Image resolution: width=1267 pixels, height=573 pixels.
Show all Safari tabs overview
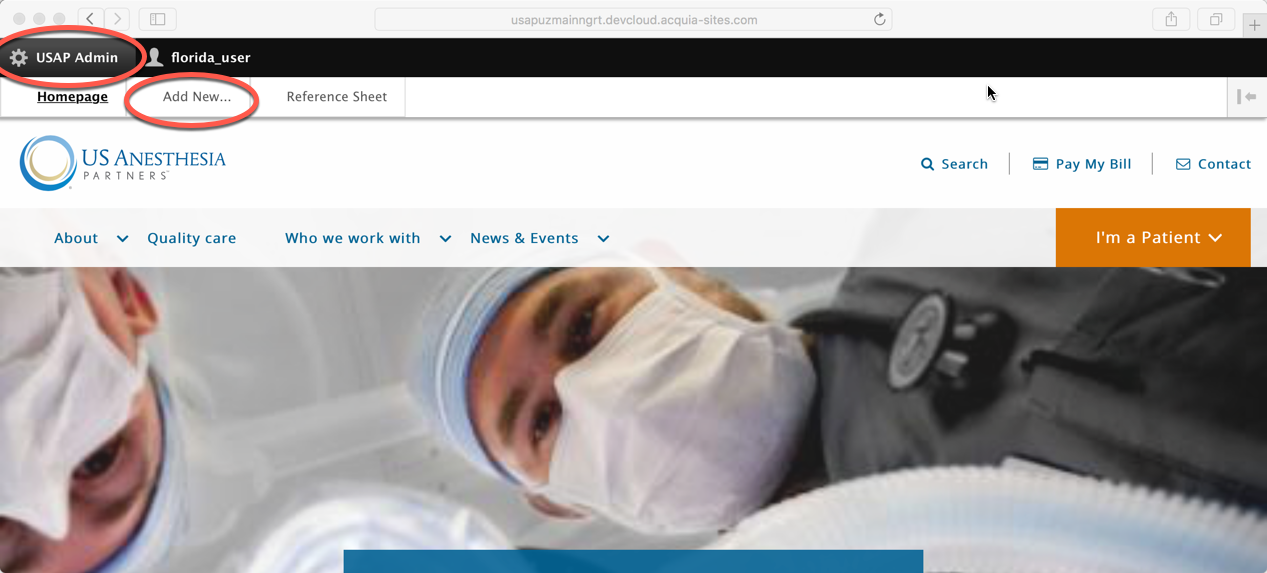tap(1216, 19)
